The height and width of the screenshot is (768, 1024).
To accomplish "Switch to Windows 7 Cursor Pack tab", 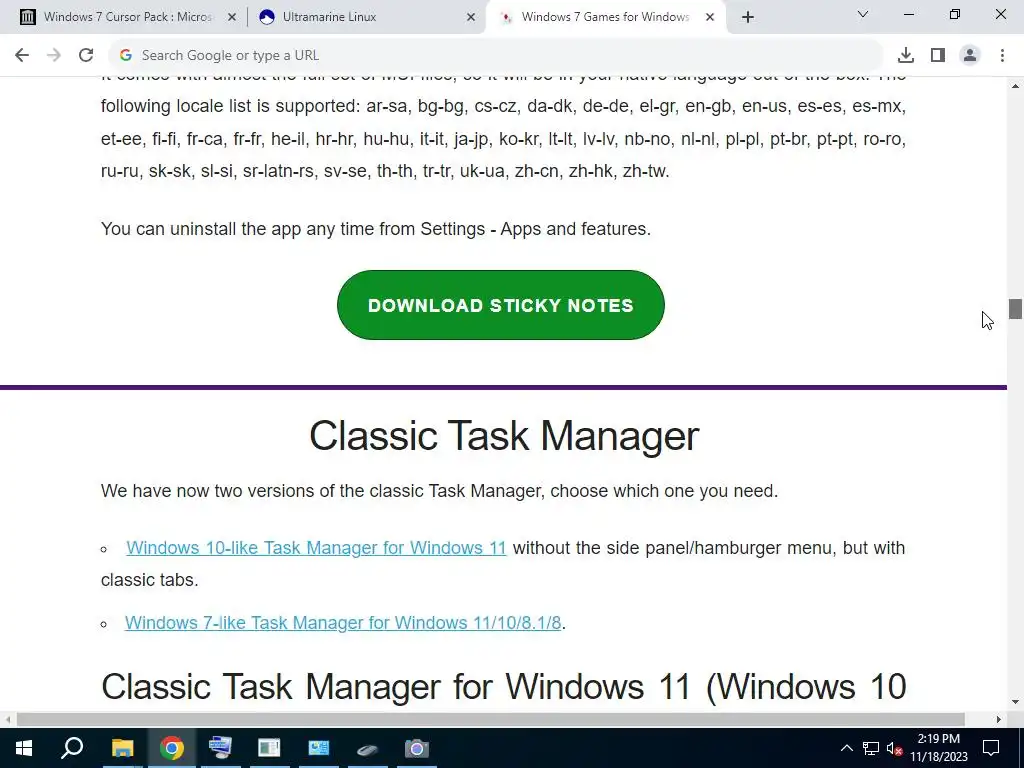I will 127,17.
